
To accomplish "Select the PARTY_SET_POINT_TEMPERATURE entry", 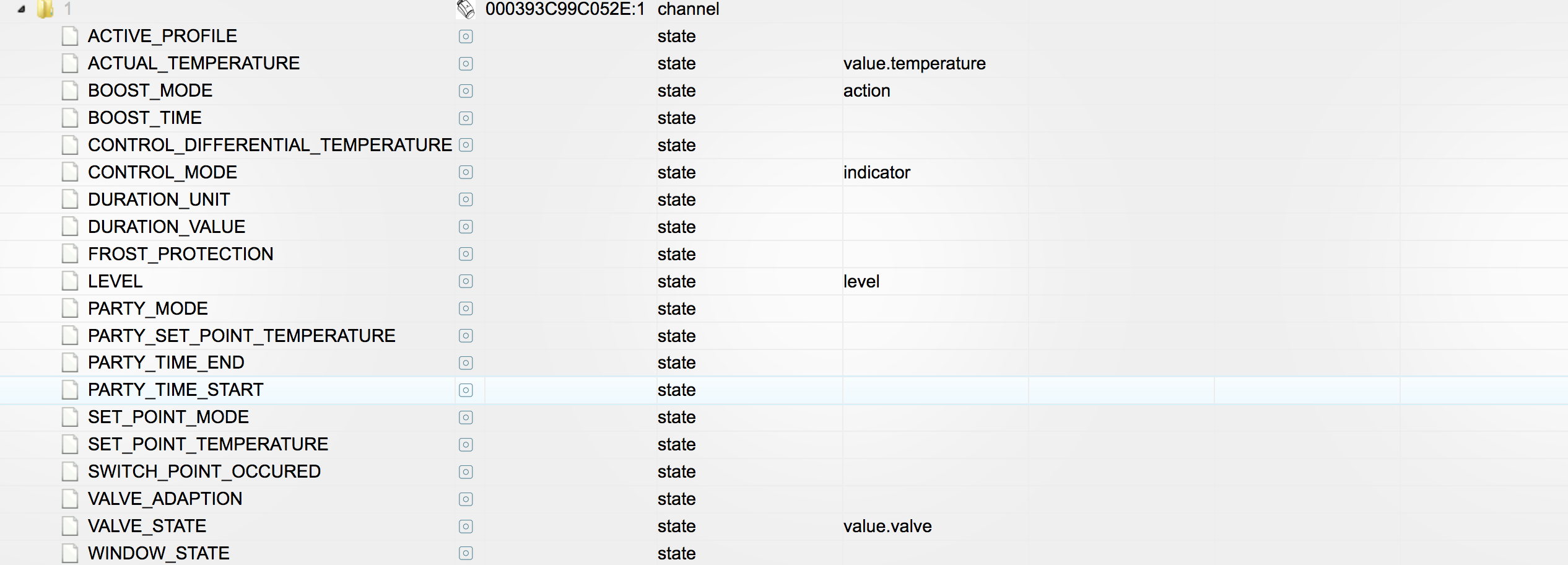I will point(242,336).
